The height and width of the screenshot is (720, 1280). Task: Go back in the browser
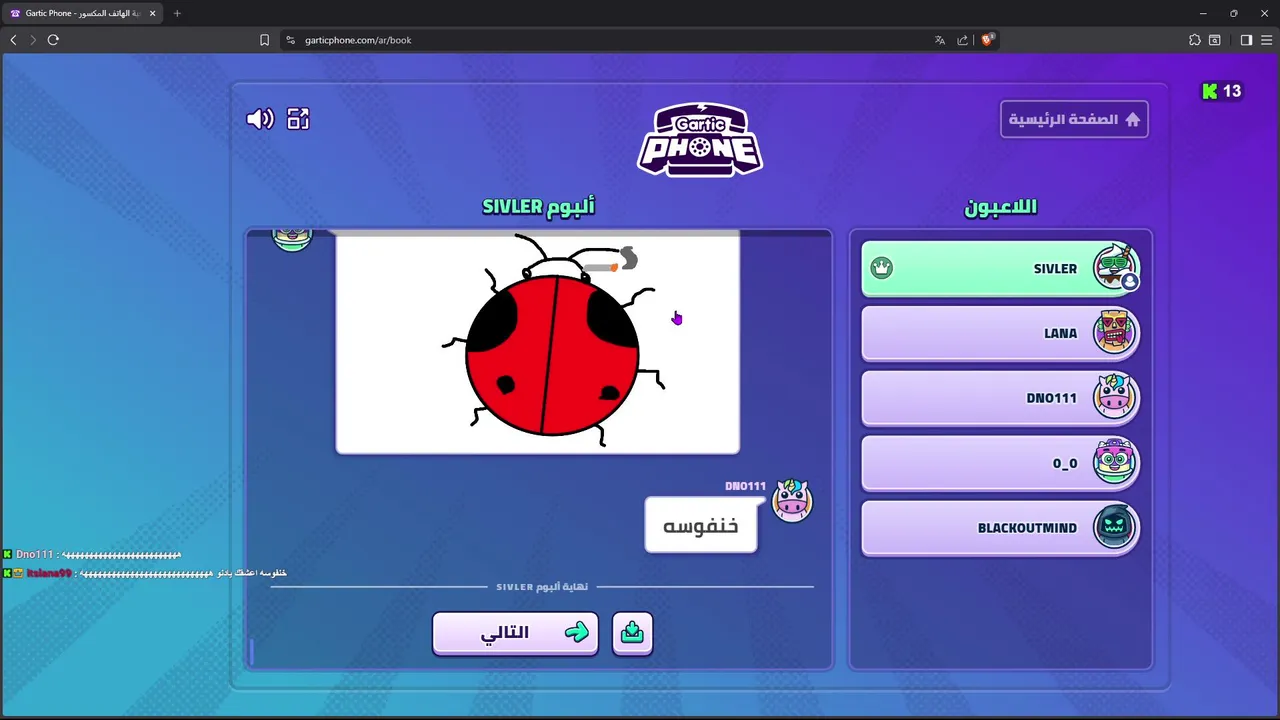(13, 40)
